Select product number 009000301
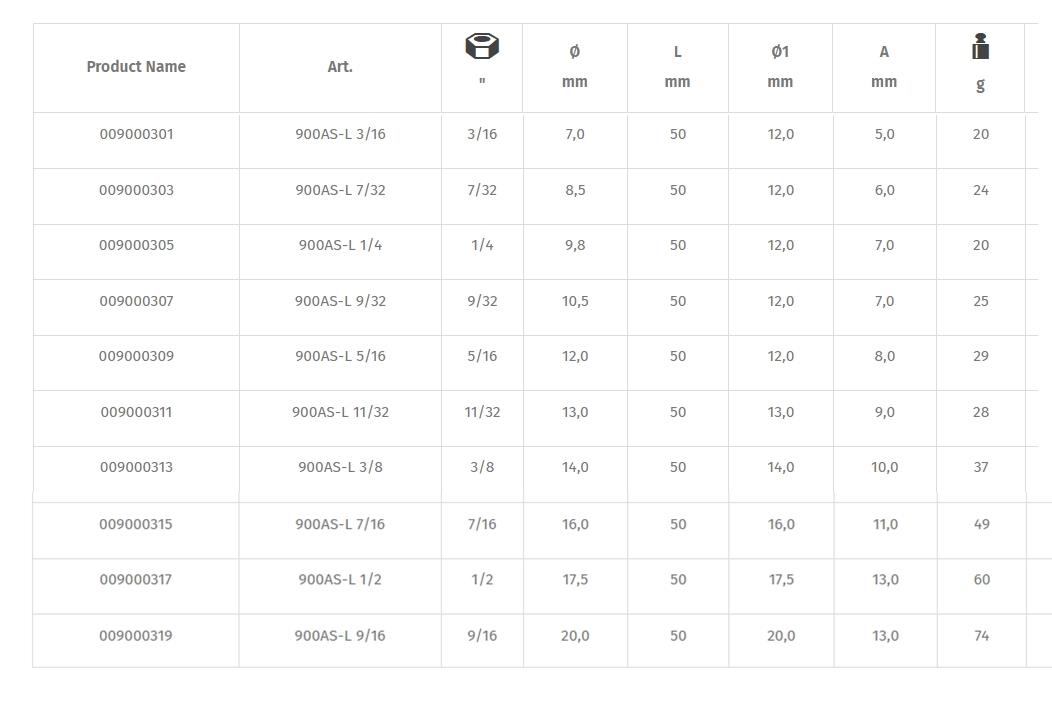The image size is (1052, 717). 136,134
